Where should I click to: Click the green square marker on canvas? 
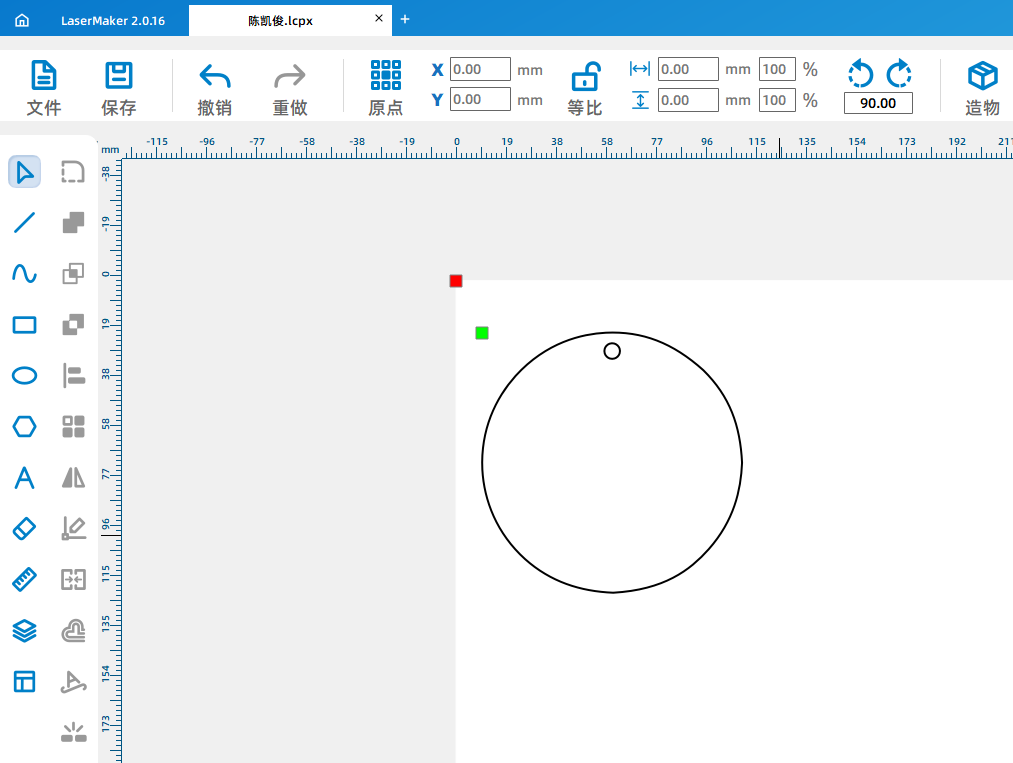482,333
